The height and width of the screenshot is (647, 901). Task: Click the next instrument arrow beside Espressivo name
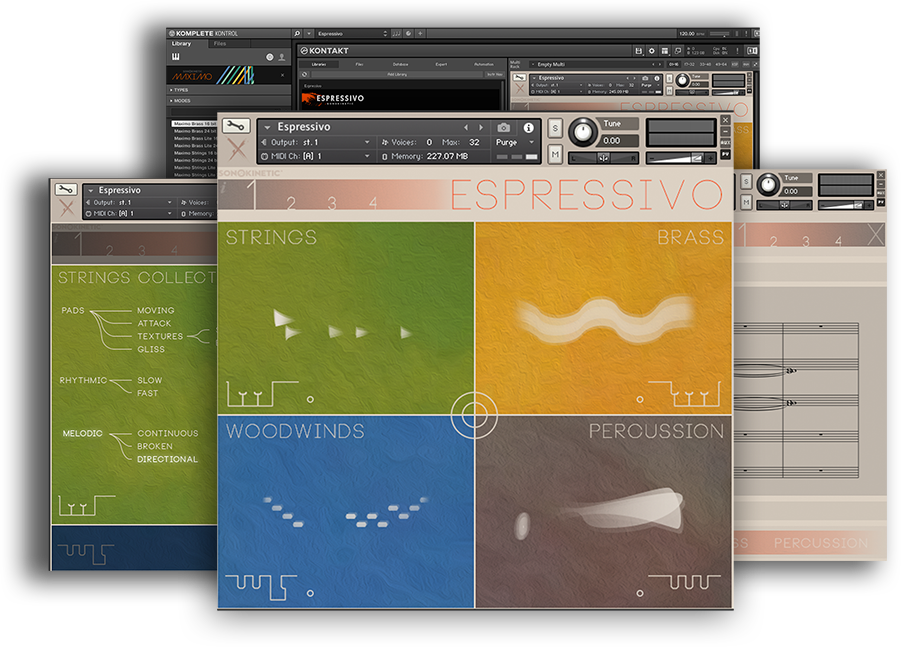(481, 128)
